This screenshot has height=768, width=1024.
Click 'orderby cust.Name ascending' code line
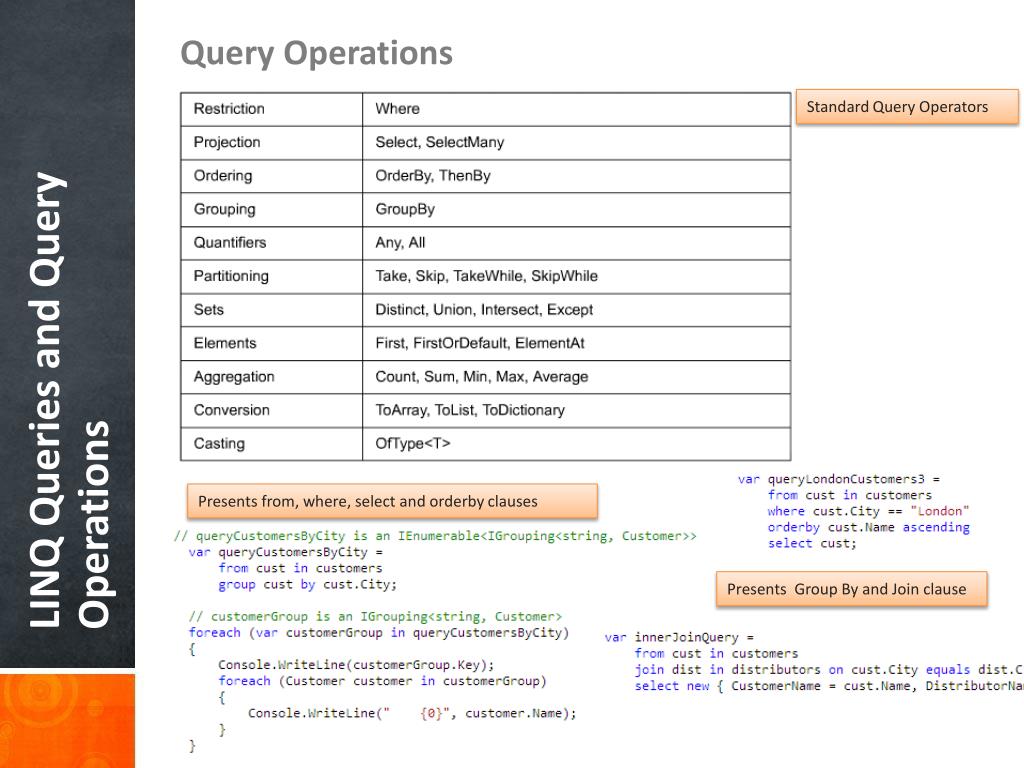coord(869,528)
